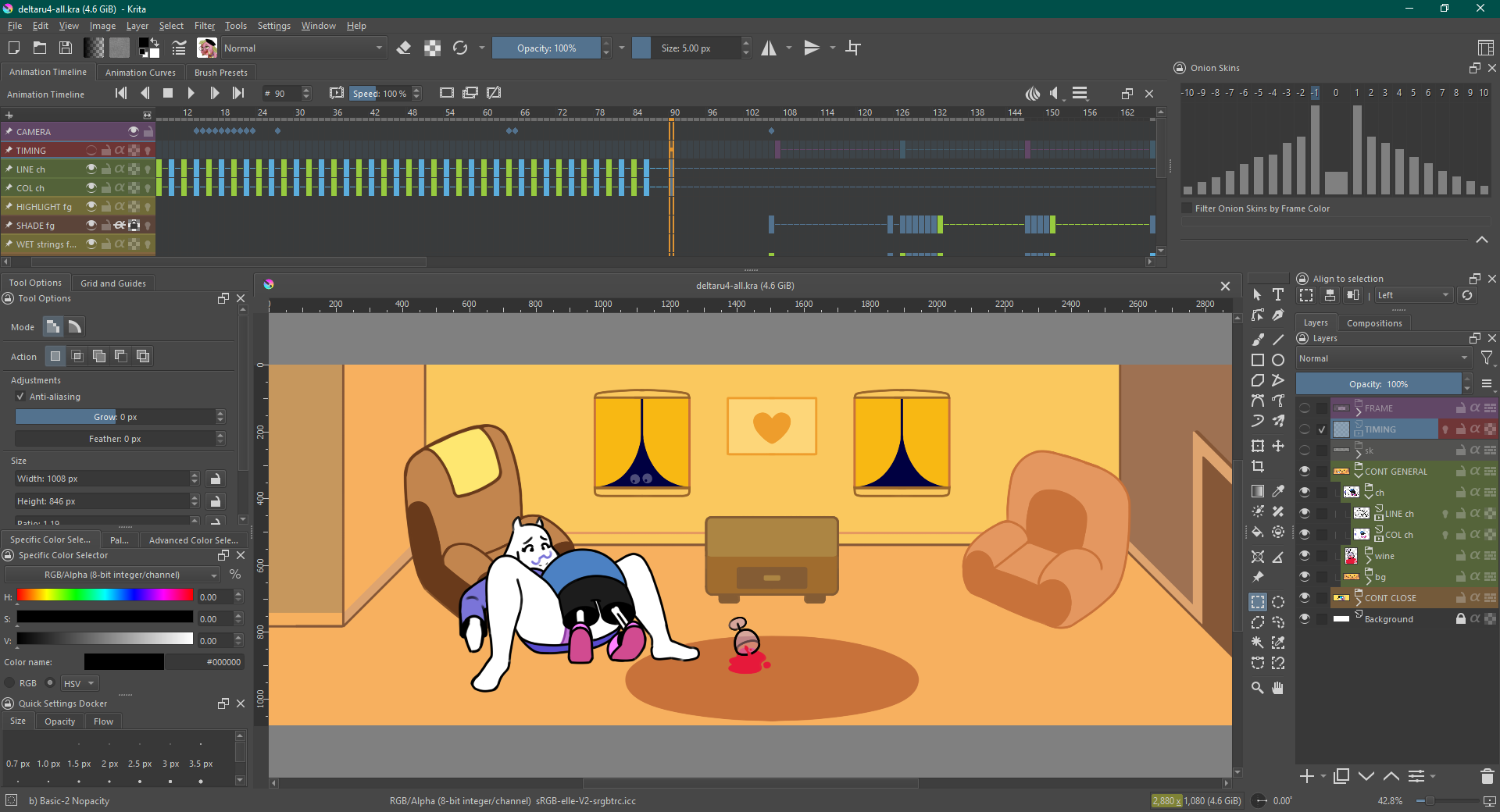Select the Text tool in the toolbox
1500x812 pixels.
pos(1278,294)
